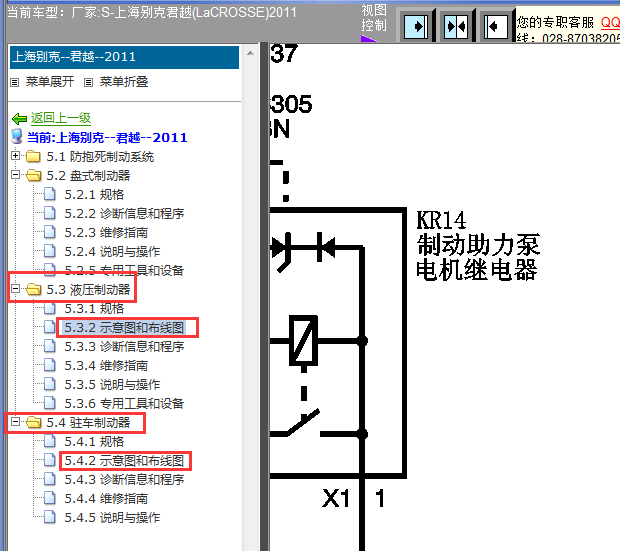Image resolution: width=620 pixels, height=551 pixels.
Task: Collapse the 5.2 盘式制动器 node
Action: pos(15,174)
